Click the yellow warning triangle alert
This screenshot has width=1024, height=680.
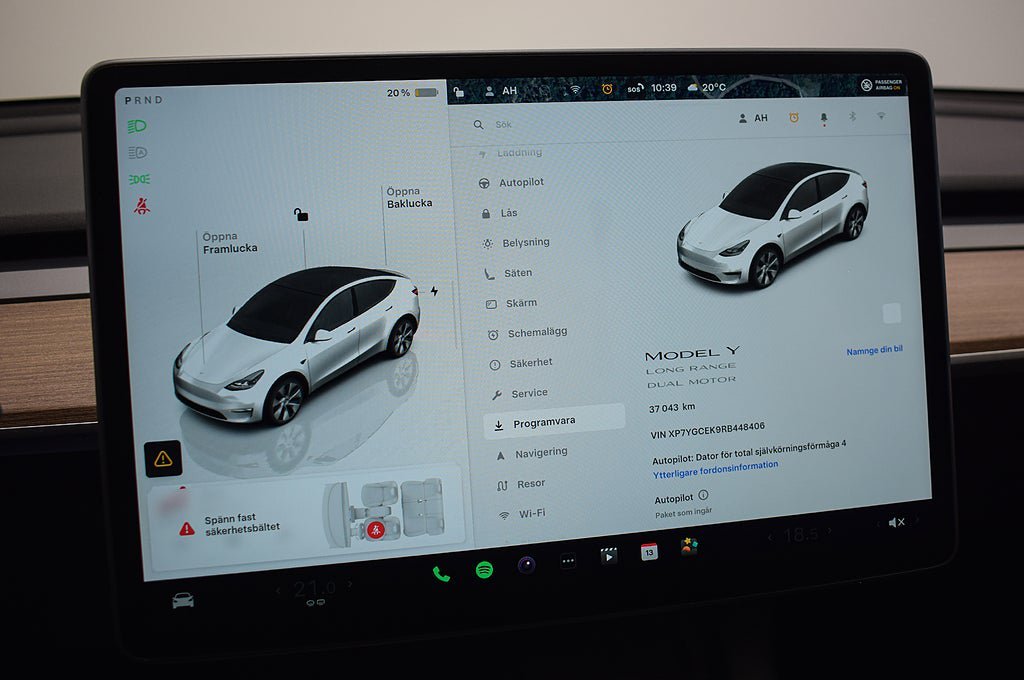[163, 459]
